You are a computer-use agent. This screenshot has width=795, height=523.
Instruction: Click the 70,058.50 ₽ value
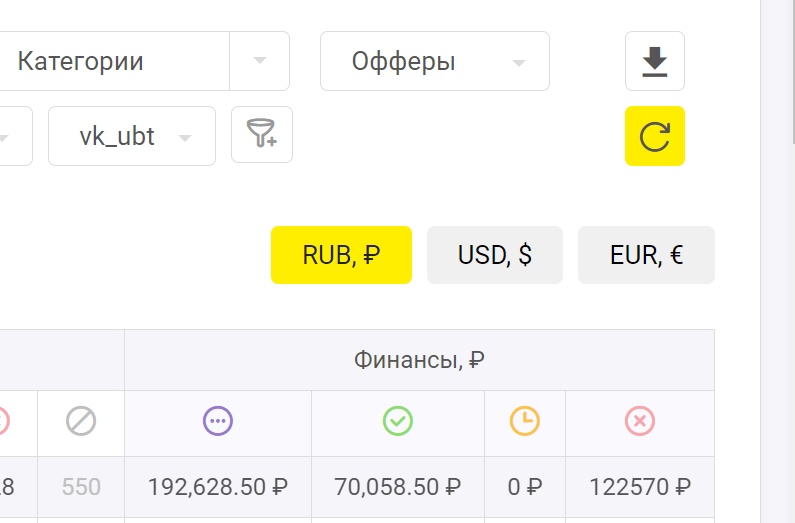397,487
